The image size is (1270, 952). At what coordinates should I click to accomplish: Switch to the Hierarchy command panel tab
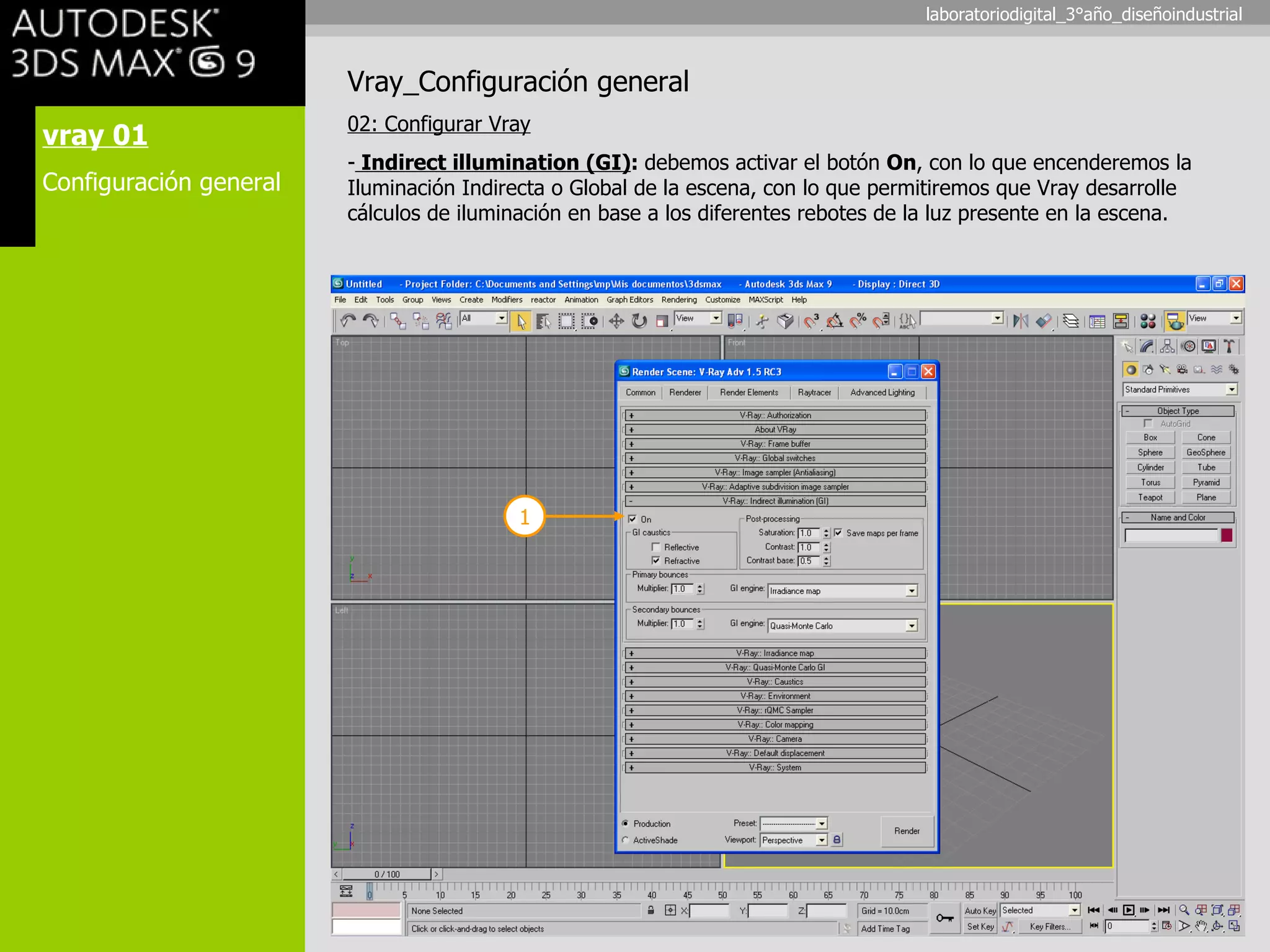pyautogui.click(x=1168, y=346)
